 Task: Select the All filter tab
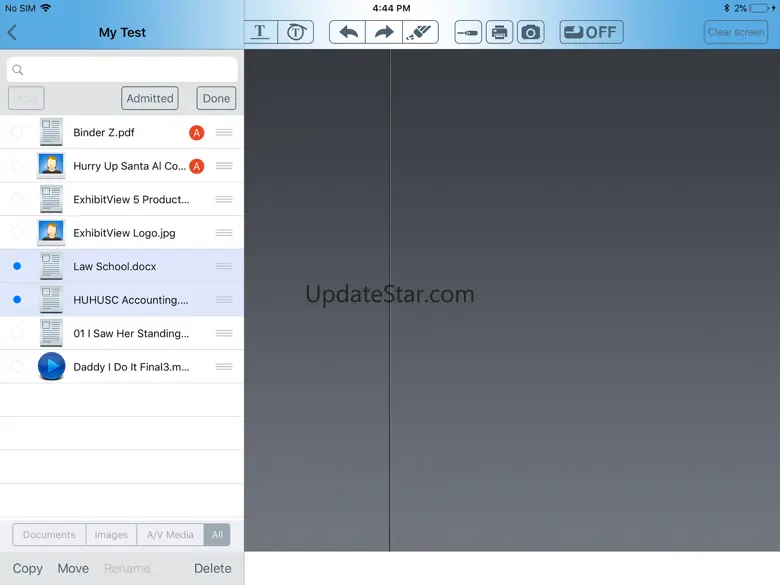[x=217, y=535]
